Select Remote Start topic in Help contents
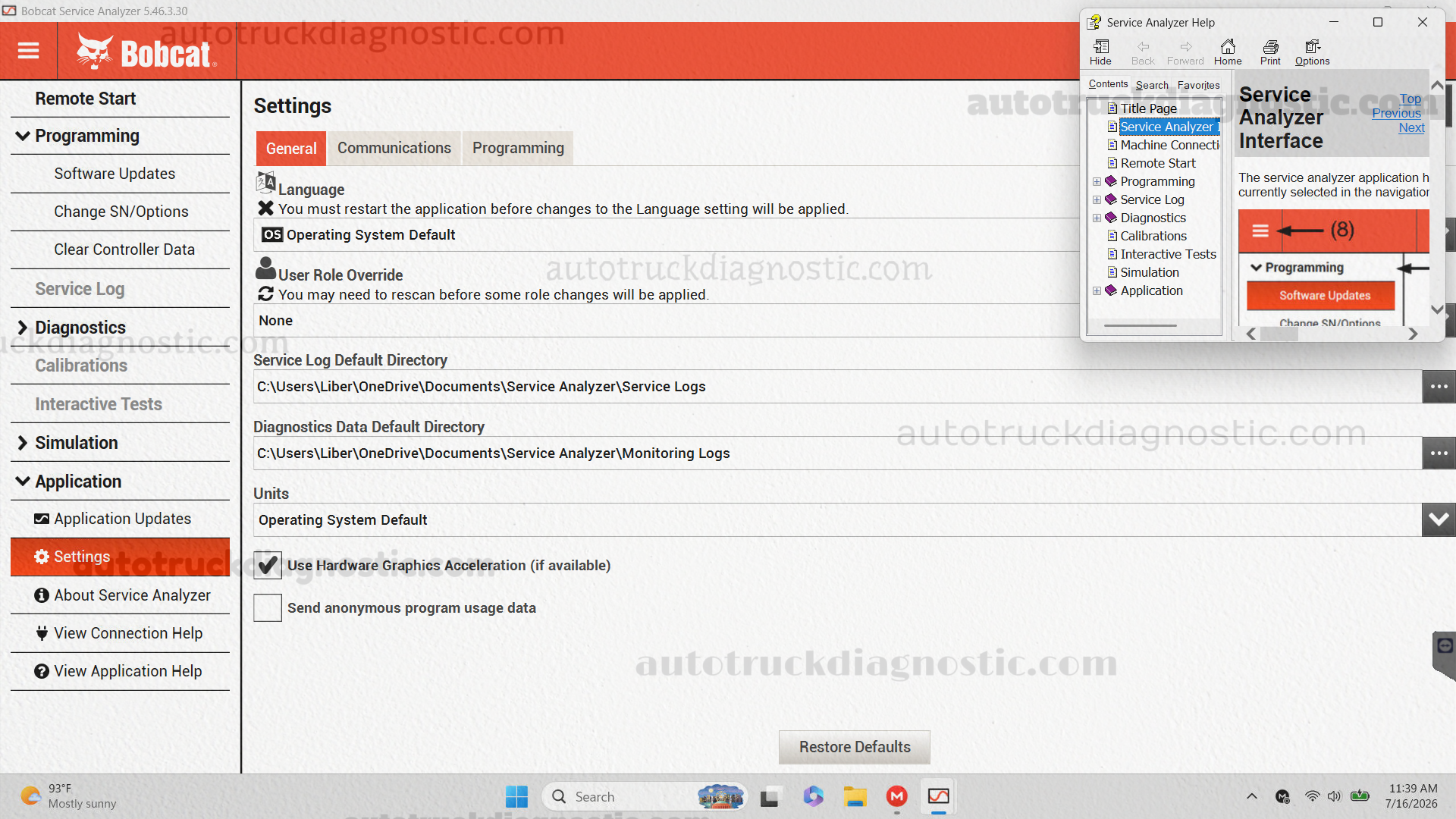The width and height of the screenshot is (1456, 819). click(x=1157, y=163)
